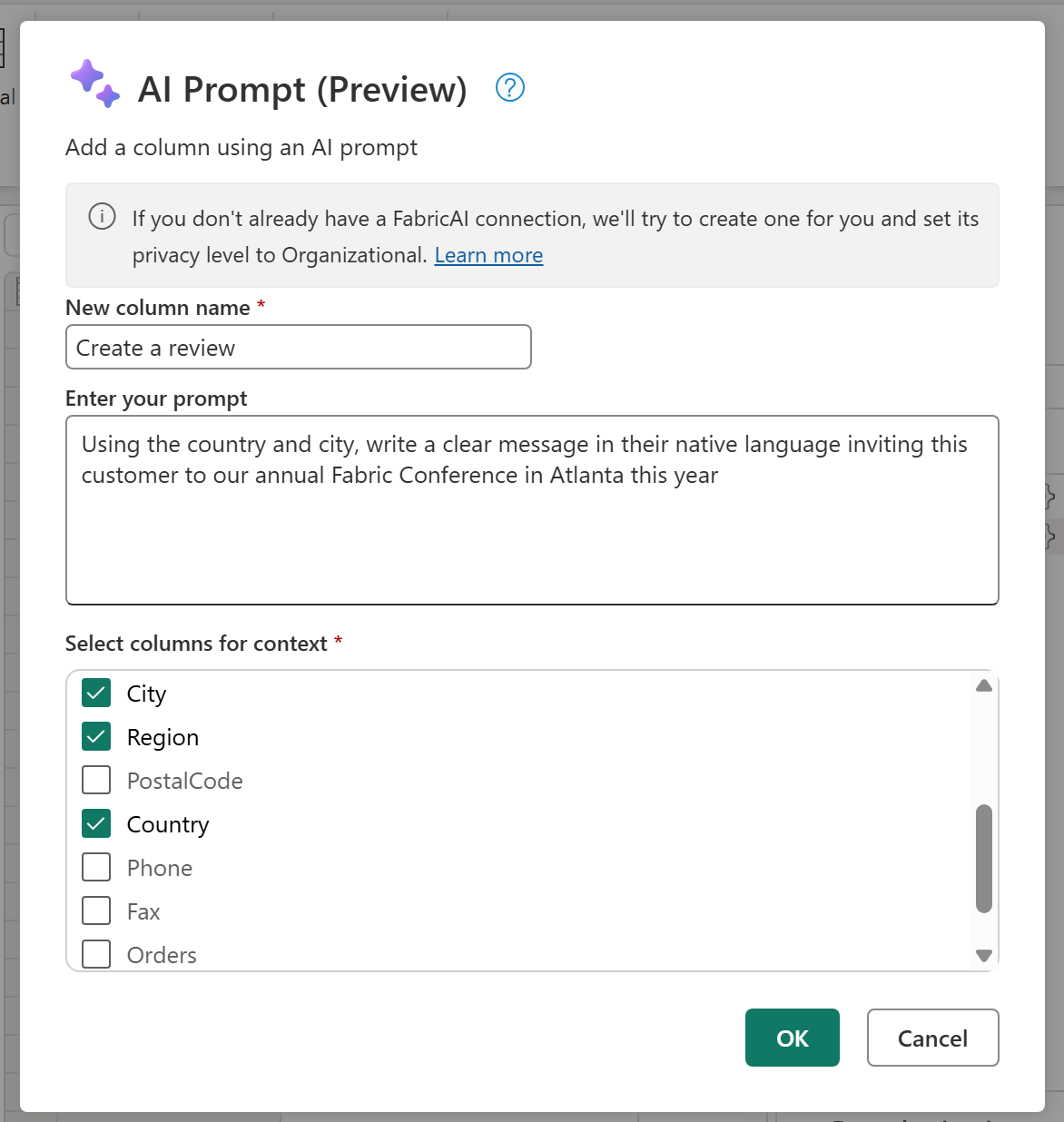1064x1122 pixels.
Task: Cancel the AI Prompt dialog
Action: point(932,1038)
